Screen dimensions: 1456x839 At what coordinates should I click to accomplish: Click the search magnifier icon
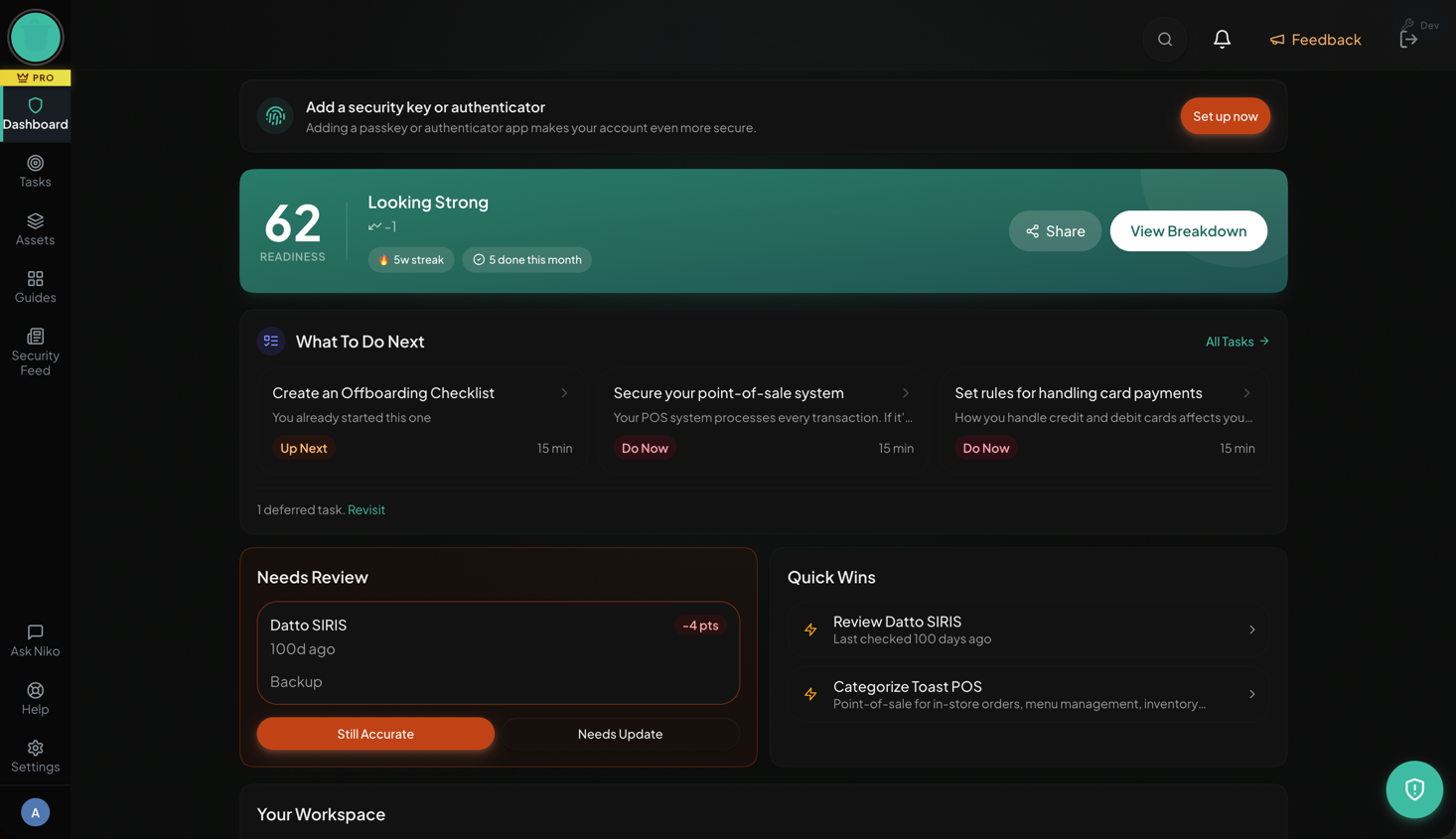pos(1165,40)
